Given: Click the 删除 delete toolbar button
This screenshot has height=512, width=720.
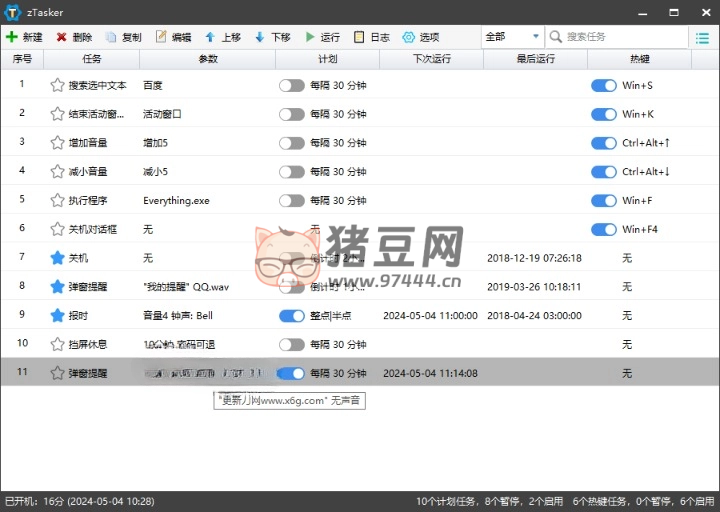Looking at the screenshot, I should tap(74, 37).
